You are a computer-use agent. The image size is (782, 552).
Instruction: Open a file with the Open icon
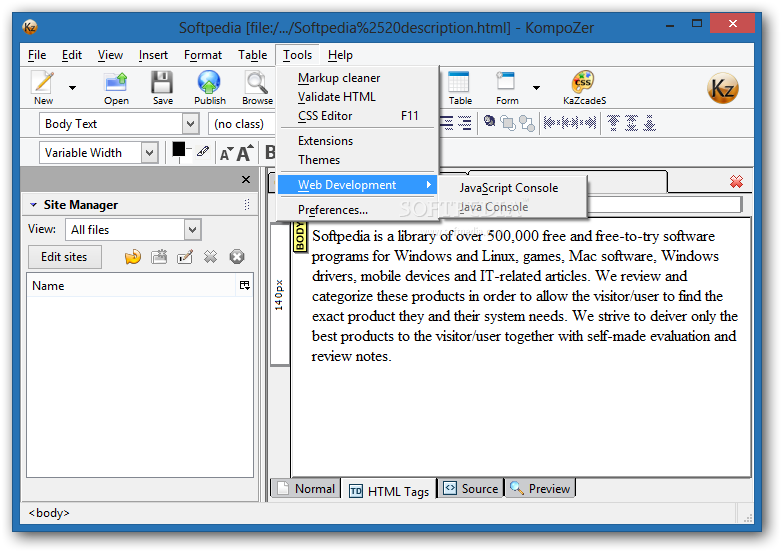pyautogui.click(x=116, y=82)
